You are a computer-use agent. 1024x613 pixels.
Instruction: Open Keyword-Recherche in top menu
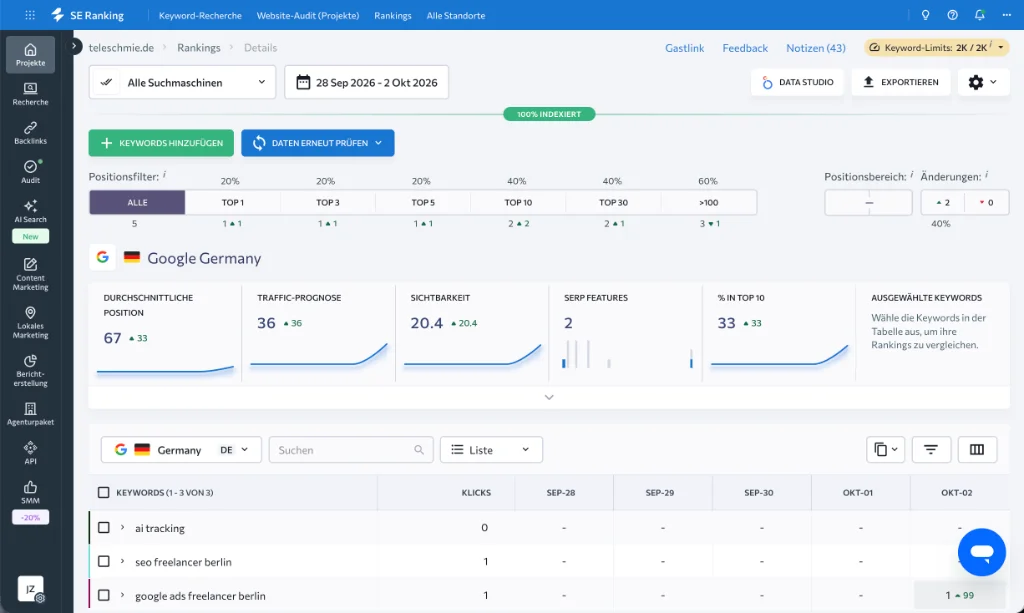(x=200, y=15)
